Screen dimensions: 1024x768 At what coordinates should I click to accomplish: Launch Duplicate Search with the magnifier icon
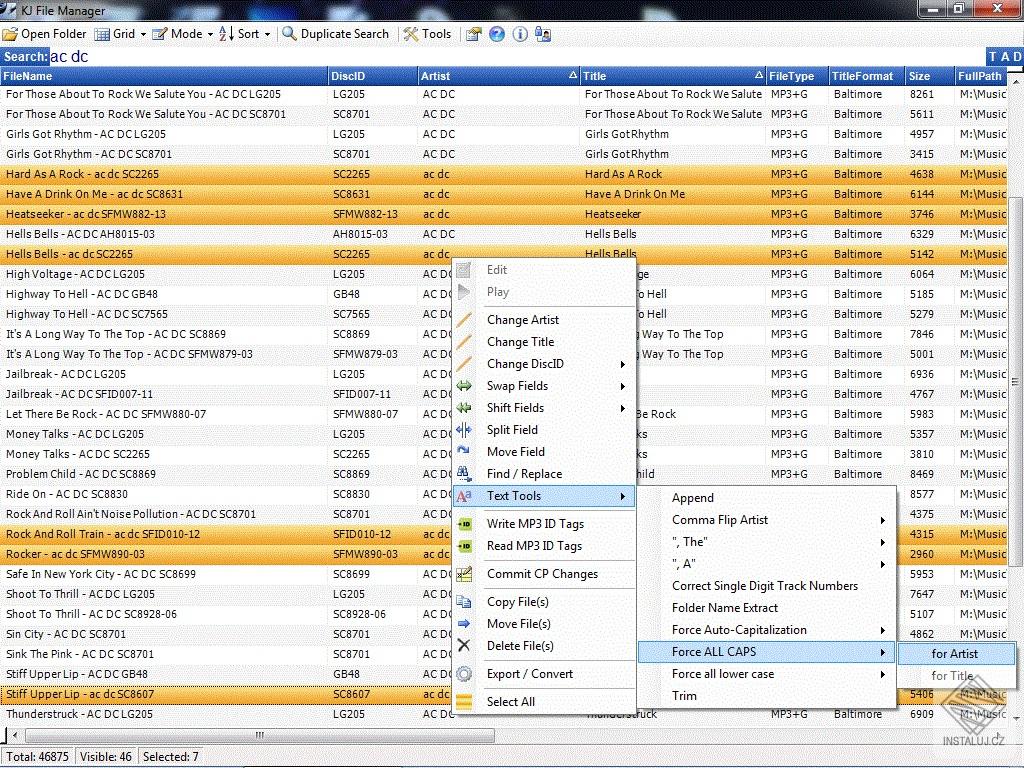tap(289, 33)
